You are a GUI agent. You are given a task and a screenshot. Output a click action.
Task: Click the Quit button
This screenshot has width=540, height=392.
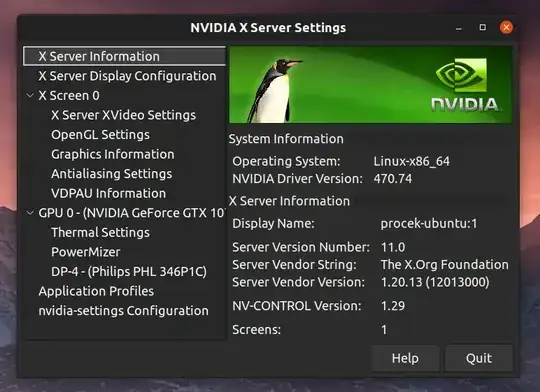pos(479,358)
